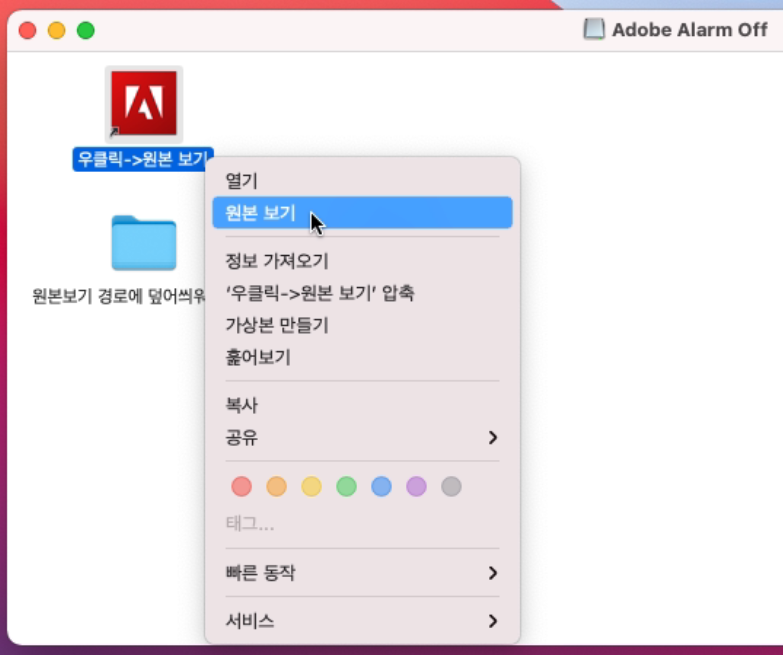Viewport: 783px width, 655px height.
Task: Apply the purple tag color
Action: pyautogui.click(x=416, y=486)
